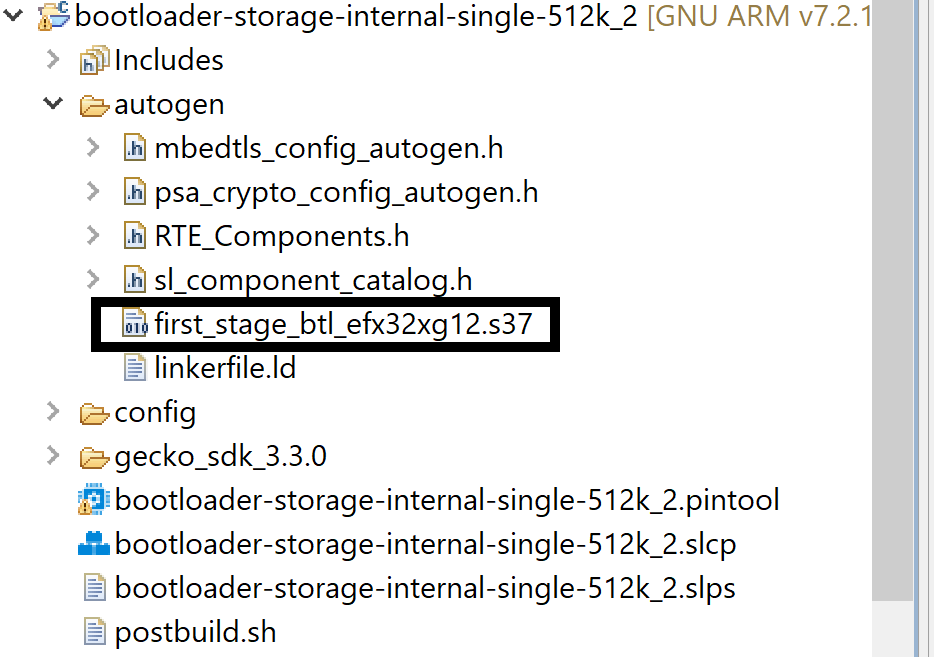Click the first_stage_btl_efx32xg12.s37 binary file icon
934x657 pixels.
pyautogui.click(x=135, y=324)
